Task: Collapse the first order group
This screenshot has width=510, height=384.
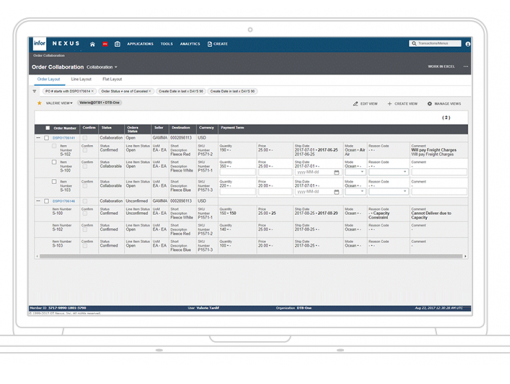Action: click(x=38, y=138)
